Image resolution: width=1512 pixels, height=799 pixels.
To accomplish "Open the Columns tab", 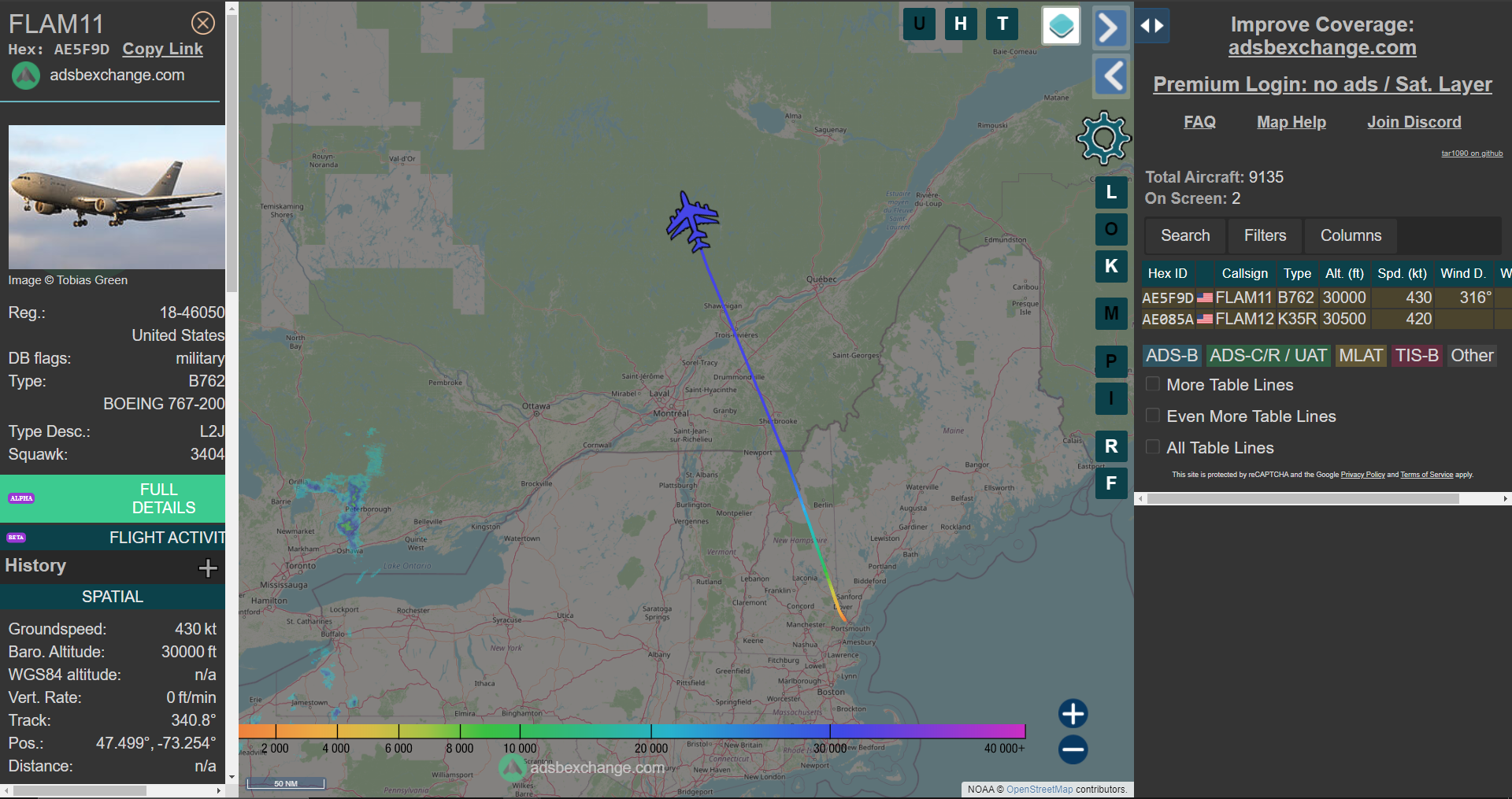I will tap(1351, 235).
